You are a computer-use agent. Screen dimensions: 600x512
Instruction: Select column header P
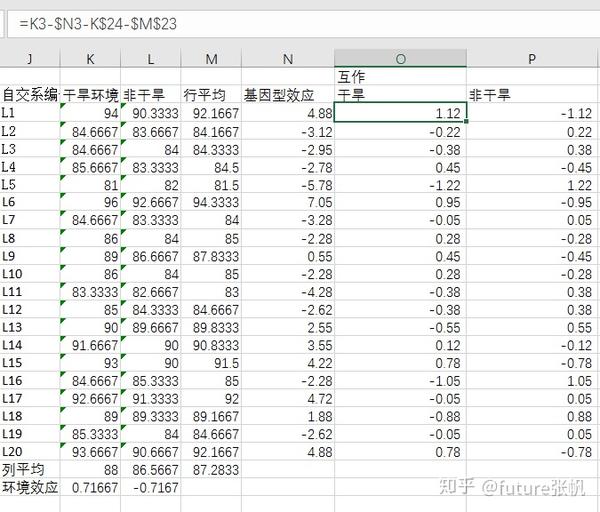tap(532, 59)
